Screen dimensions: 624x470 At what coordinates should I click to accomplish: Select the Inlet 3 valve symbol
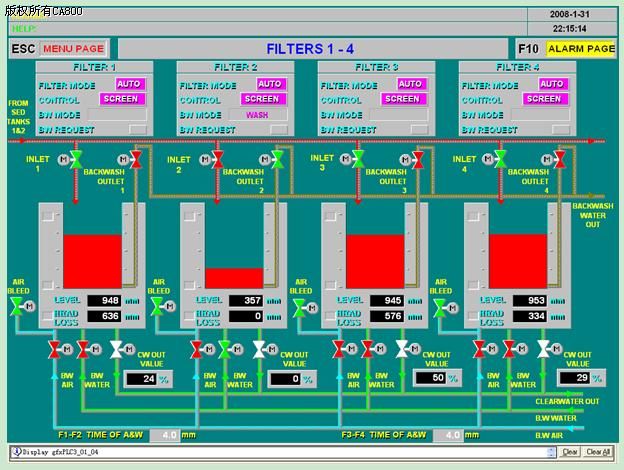[360, 160]
